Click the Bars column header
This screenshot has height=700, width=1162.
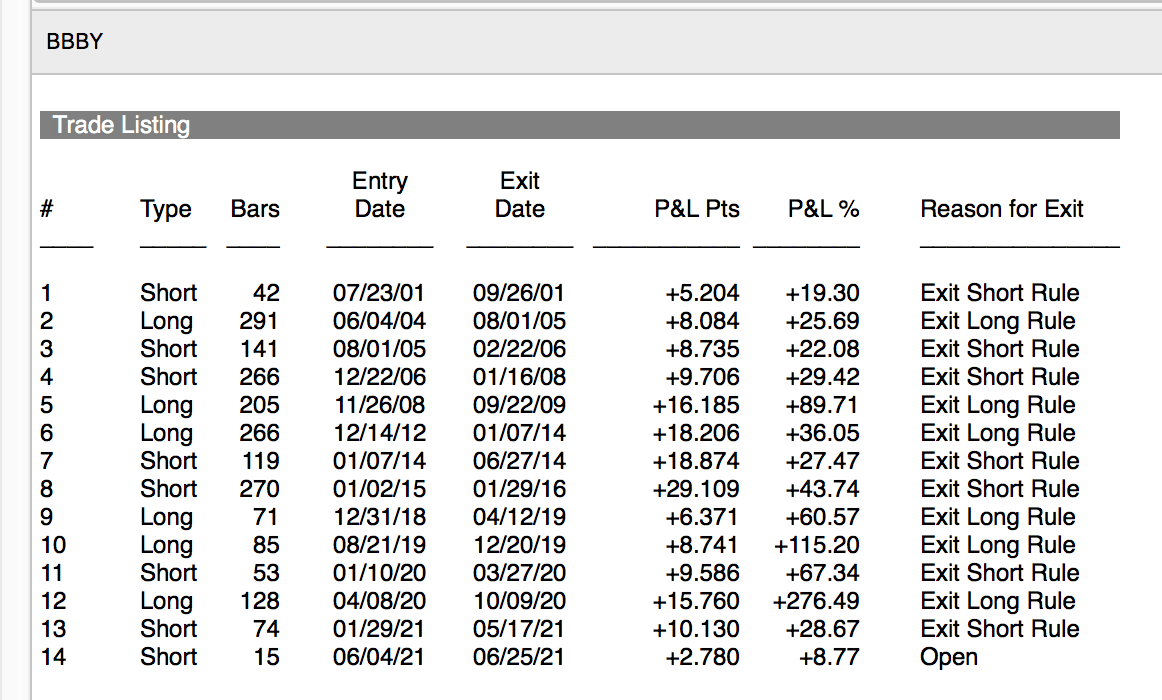(255, 209)
